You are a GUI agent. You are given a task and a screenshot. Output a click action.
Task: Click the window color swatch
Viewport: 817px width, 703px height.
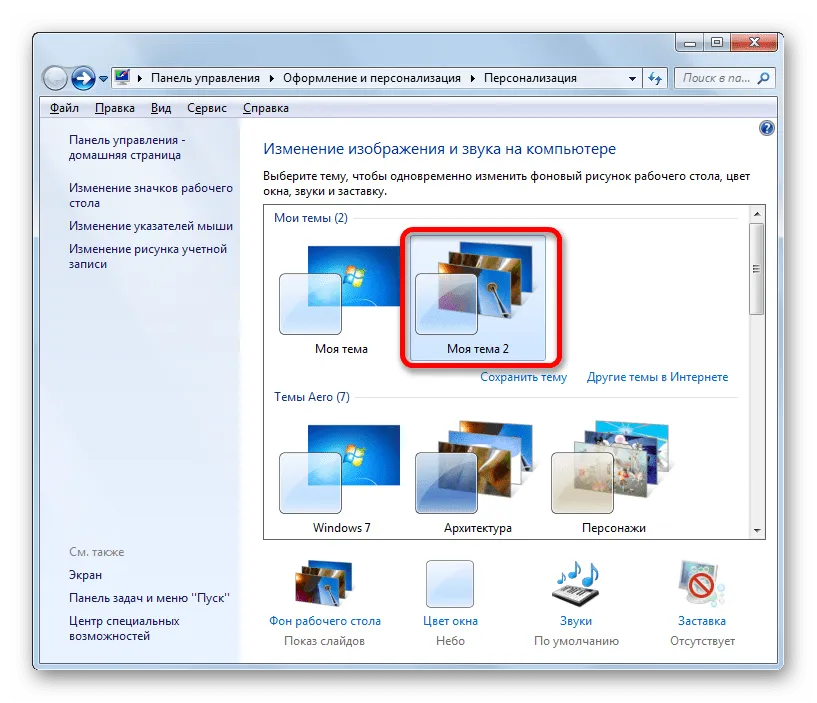click(450, 584)
